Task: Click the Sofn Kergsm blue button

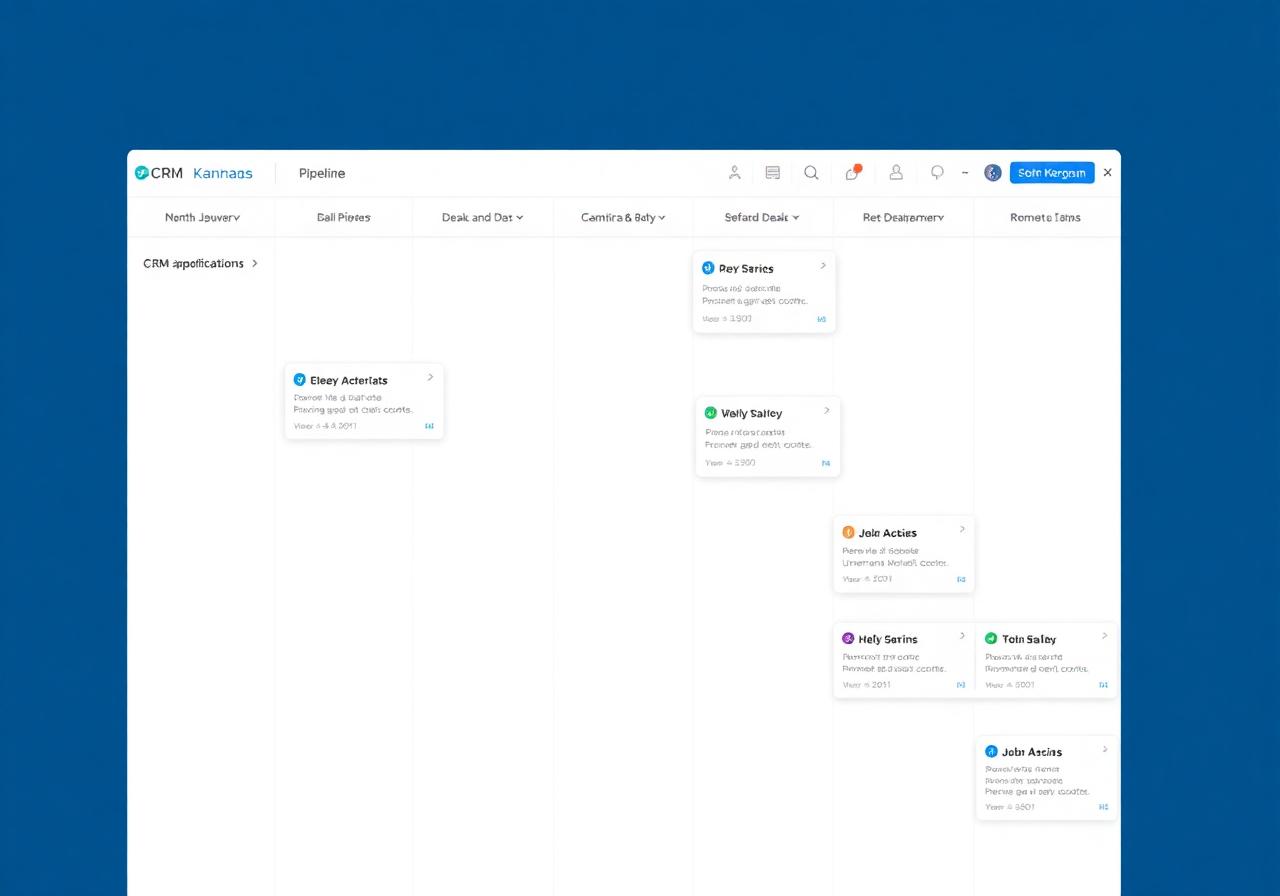Action: 1052,172
